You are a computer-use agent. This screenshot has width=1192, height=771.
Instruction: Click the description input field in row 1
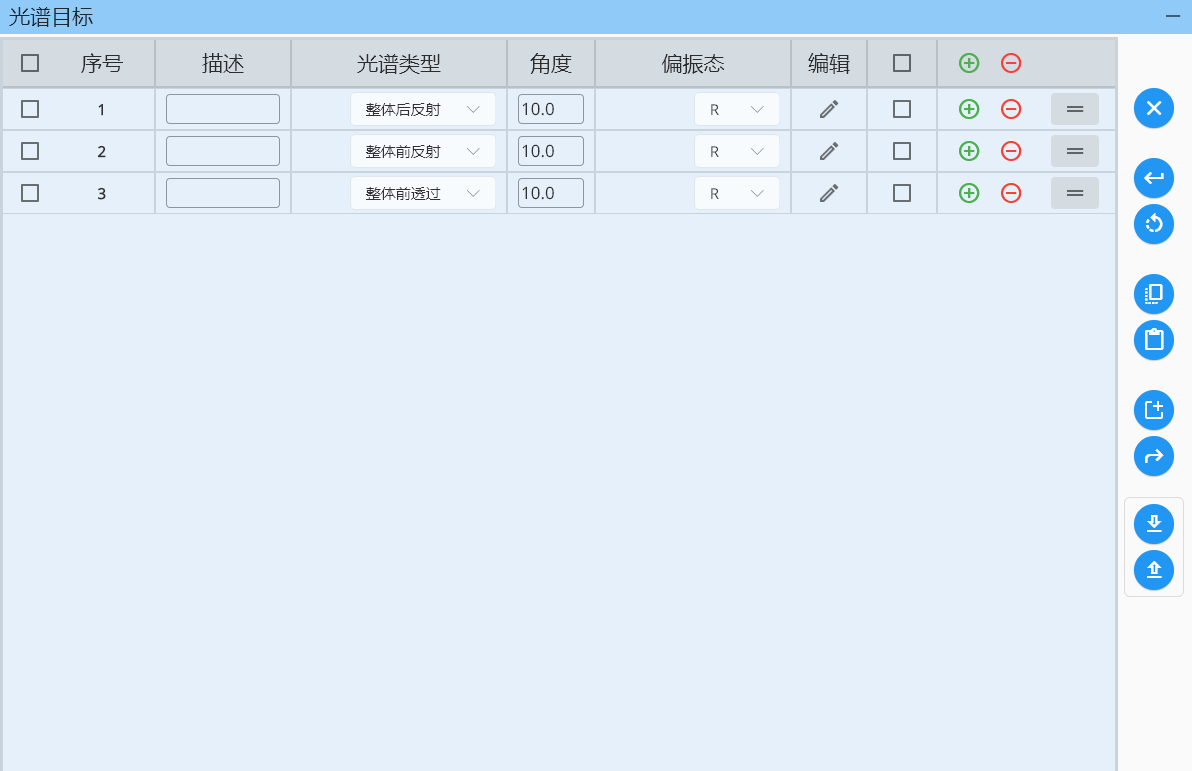coord(222,109)
